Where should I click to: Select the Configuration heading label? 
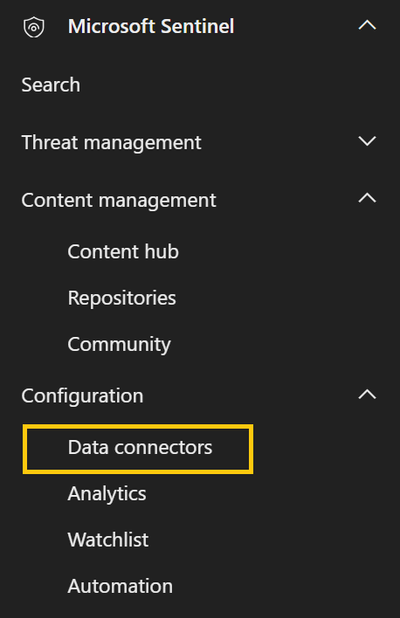click(82, 396)
